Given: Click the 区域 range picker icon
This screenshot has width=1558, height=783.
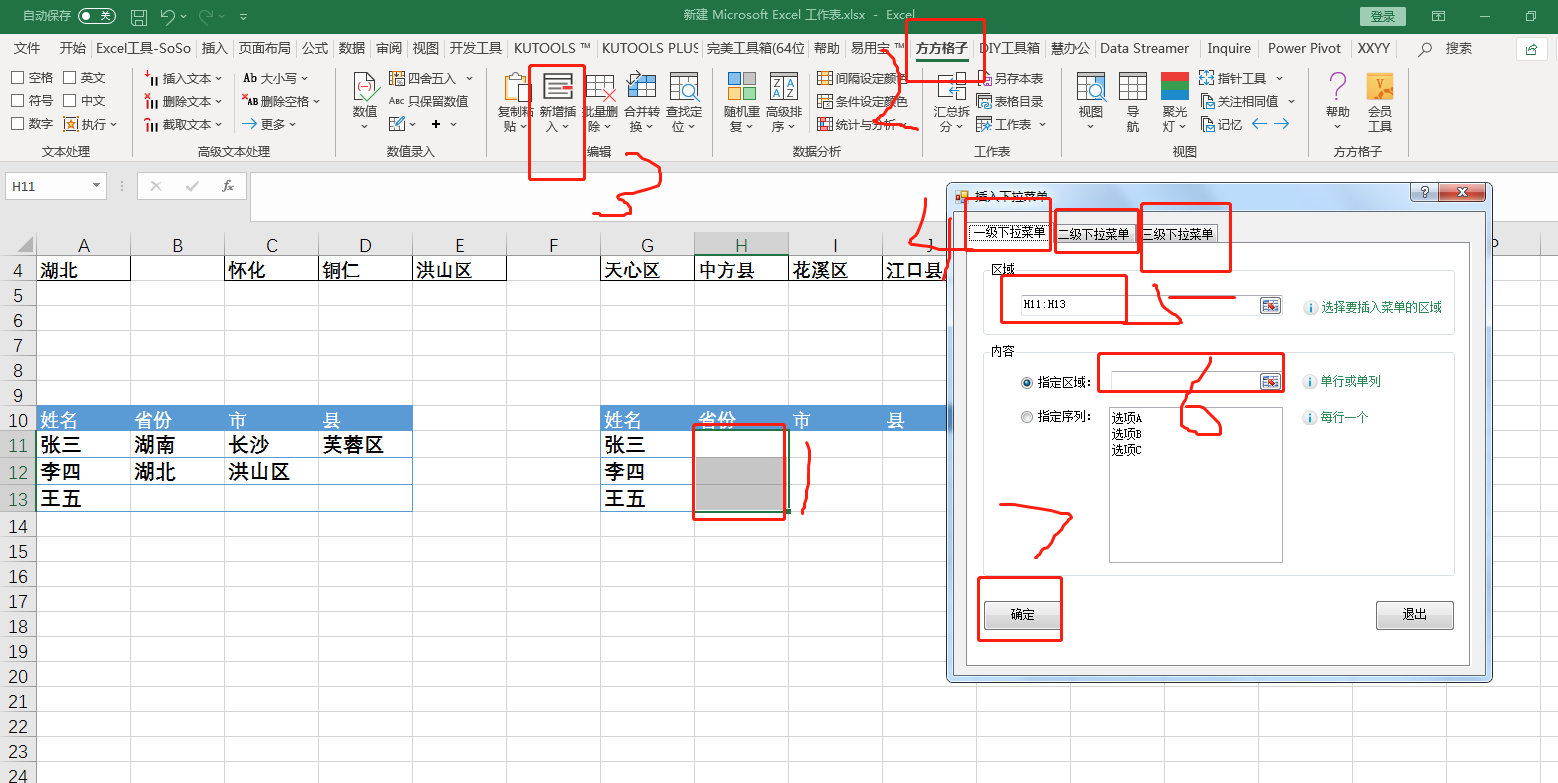Looking at the screenshot, I should click(1270, 306).
